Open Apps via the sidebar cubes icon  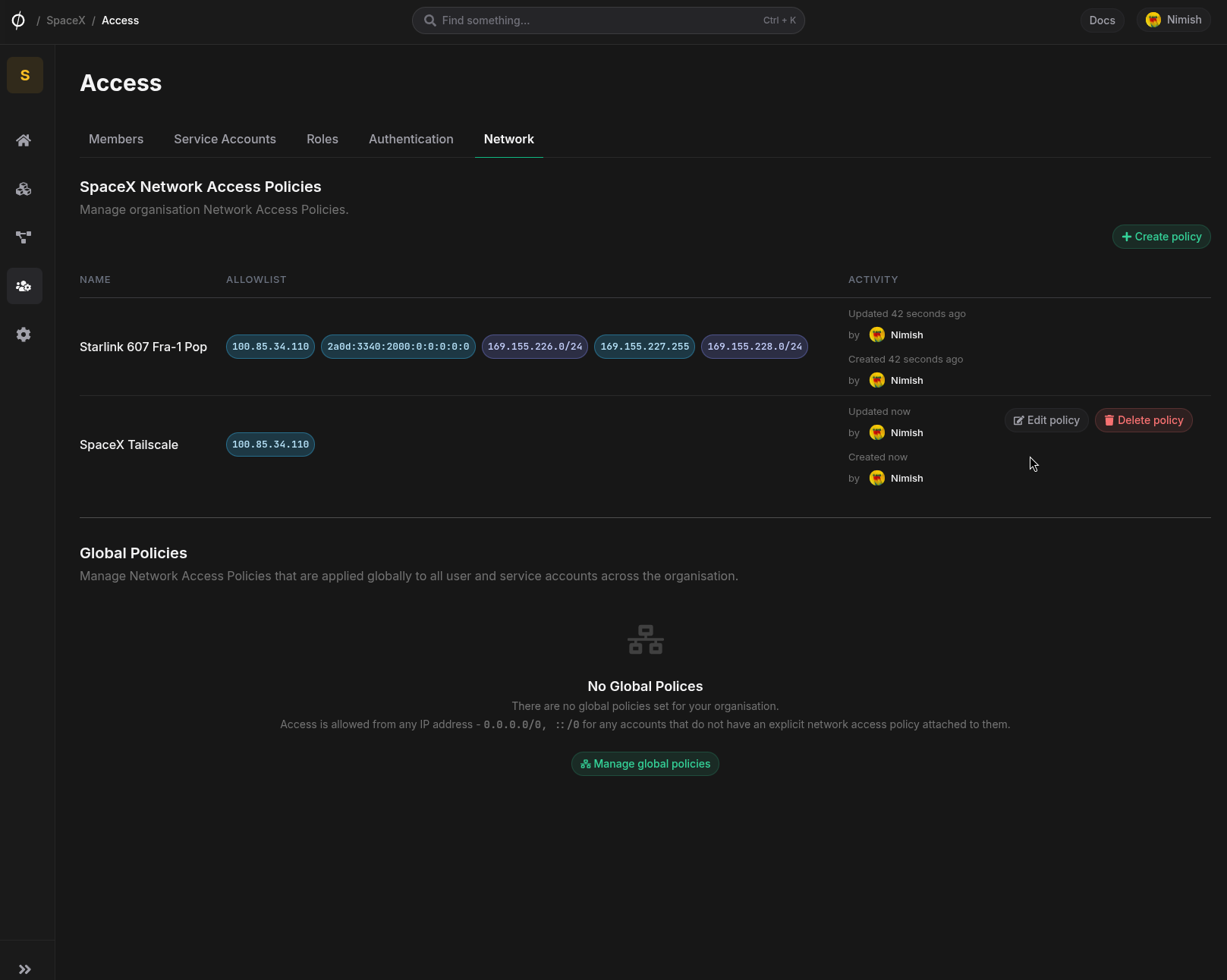[24, 189]
